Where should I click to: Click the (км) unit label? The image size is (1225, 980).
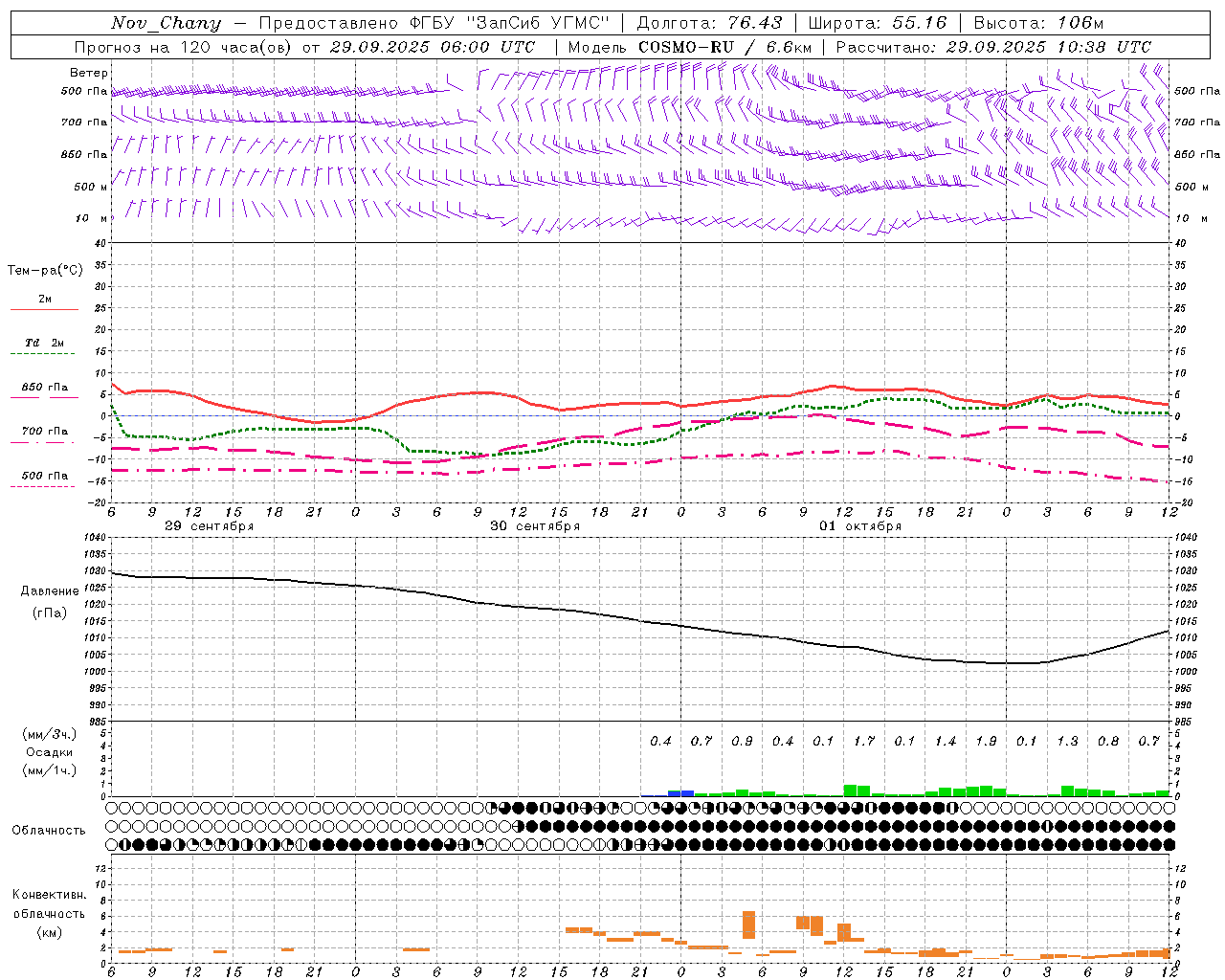pos(49,932)
